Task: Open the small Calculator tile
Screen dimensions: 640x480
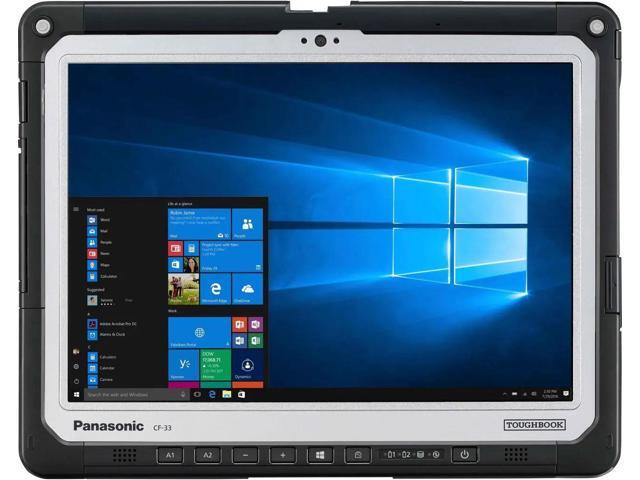Action: tap(191, 248)
